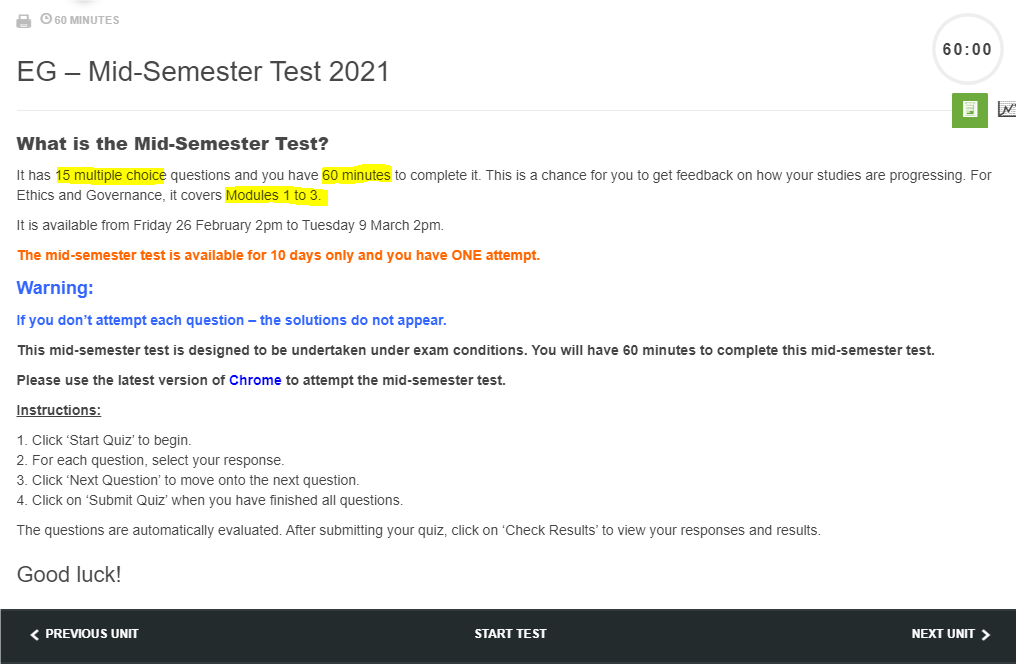The height and width of the screenshot is (666, 1016).
Task: Click the underlined 'Instructions:' heading
Action: pos(59,411)
